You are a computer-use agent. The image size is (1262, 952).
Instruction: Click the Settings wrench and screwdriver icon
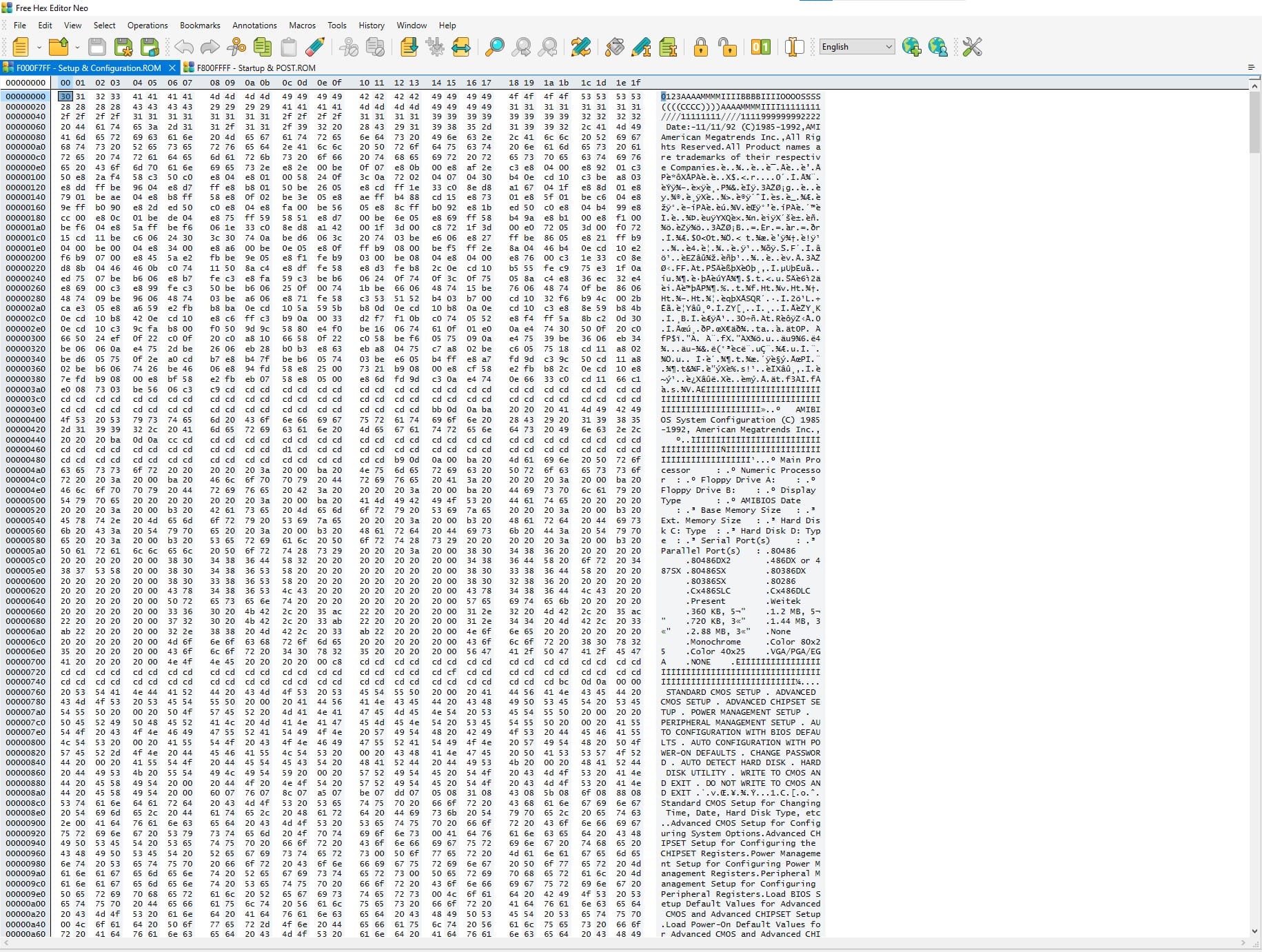pyautogui.click(x=972, y=47)
